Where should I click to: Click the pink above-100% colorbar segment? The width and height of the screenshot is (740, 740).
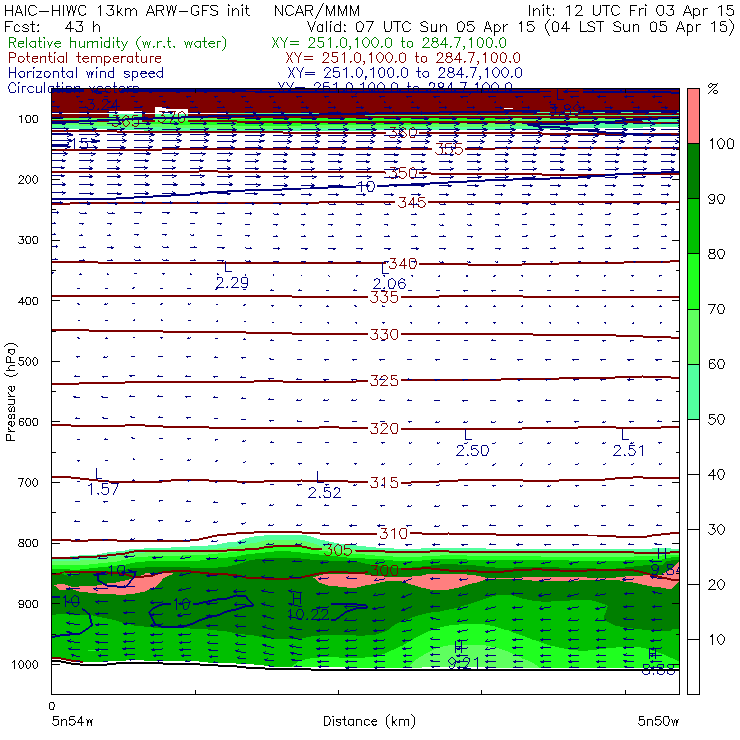(693, 116)
